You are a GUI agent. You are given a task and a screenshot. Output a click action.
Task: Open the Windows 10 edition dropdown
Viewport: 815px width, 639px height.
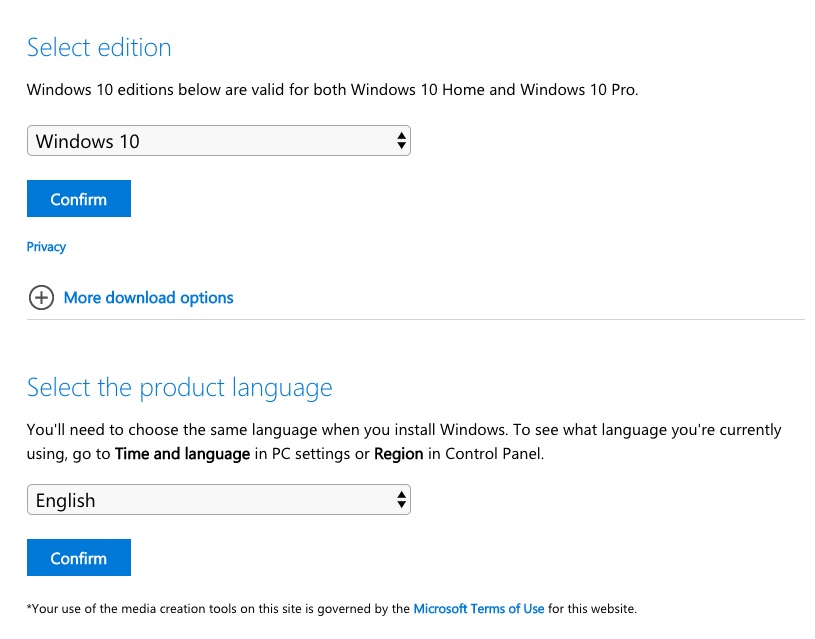coord(219,140)
